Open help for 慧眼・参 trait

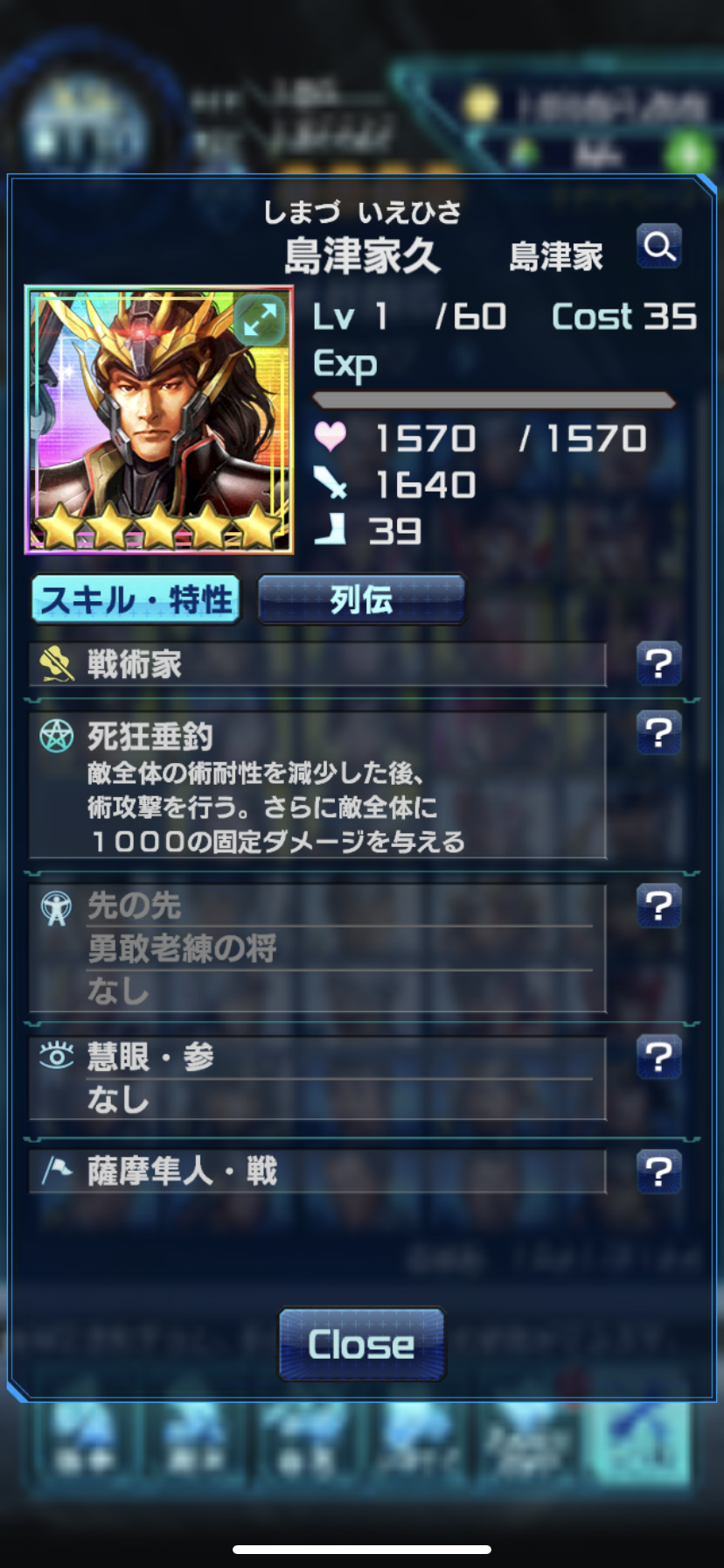coord(659,1057)
